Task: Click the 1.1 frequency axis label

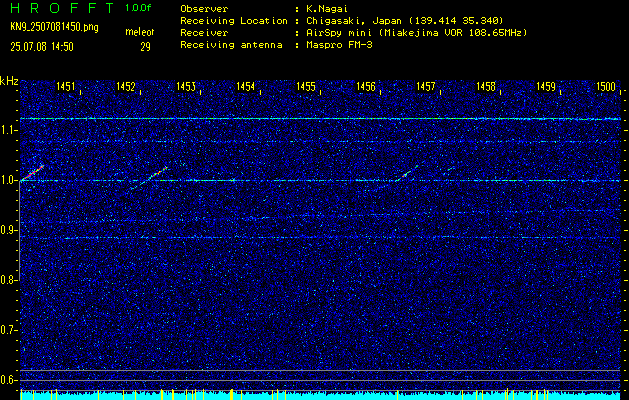Action: pyautogui.click(x=7, y=130)
